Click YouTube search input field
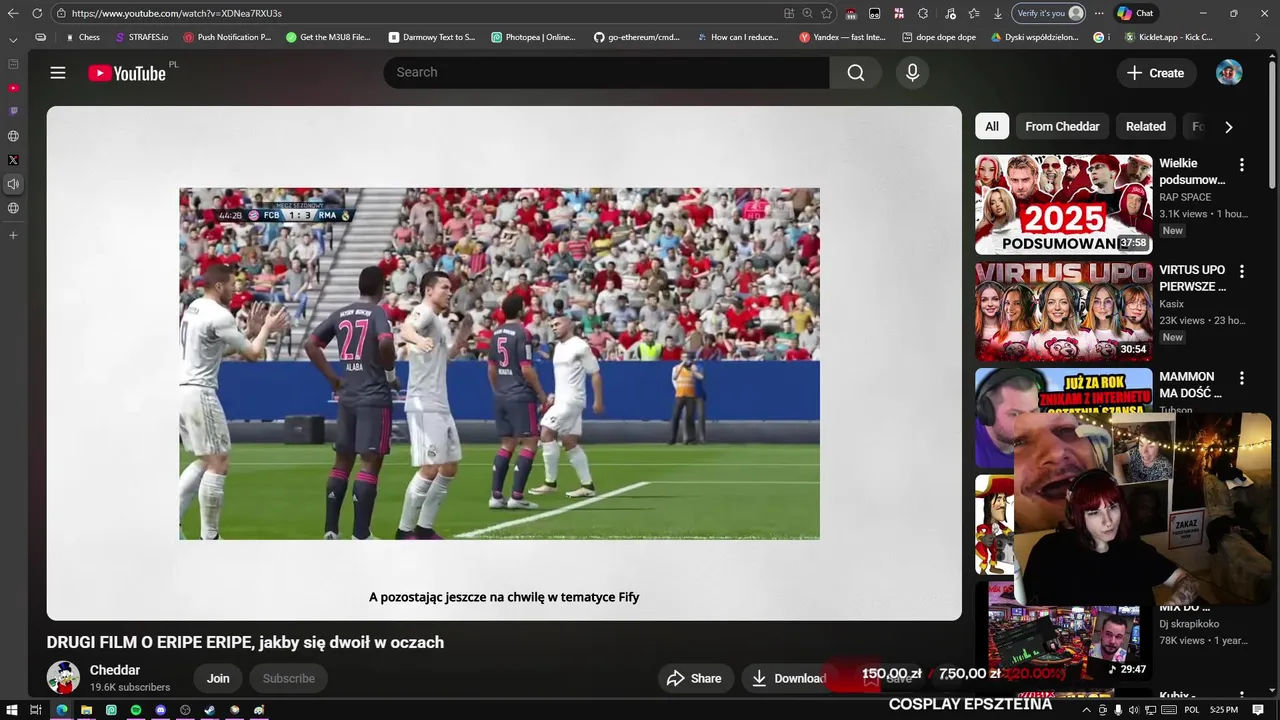The height and width of the screenshot is (720, 1280). click(x=606, y=73)
